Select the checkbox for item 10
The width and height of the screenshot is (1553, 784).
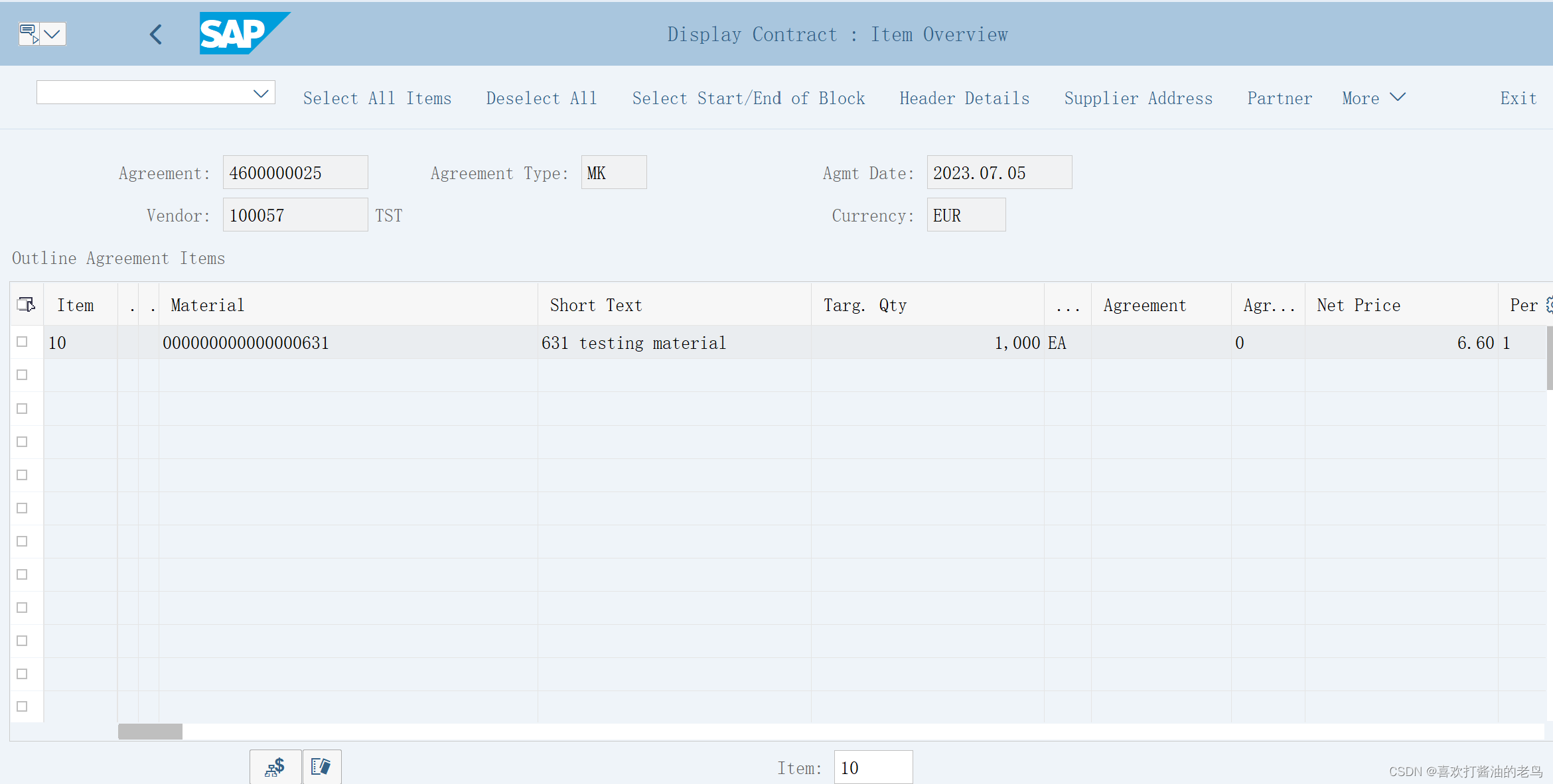22,342
